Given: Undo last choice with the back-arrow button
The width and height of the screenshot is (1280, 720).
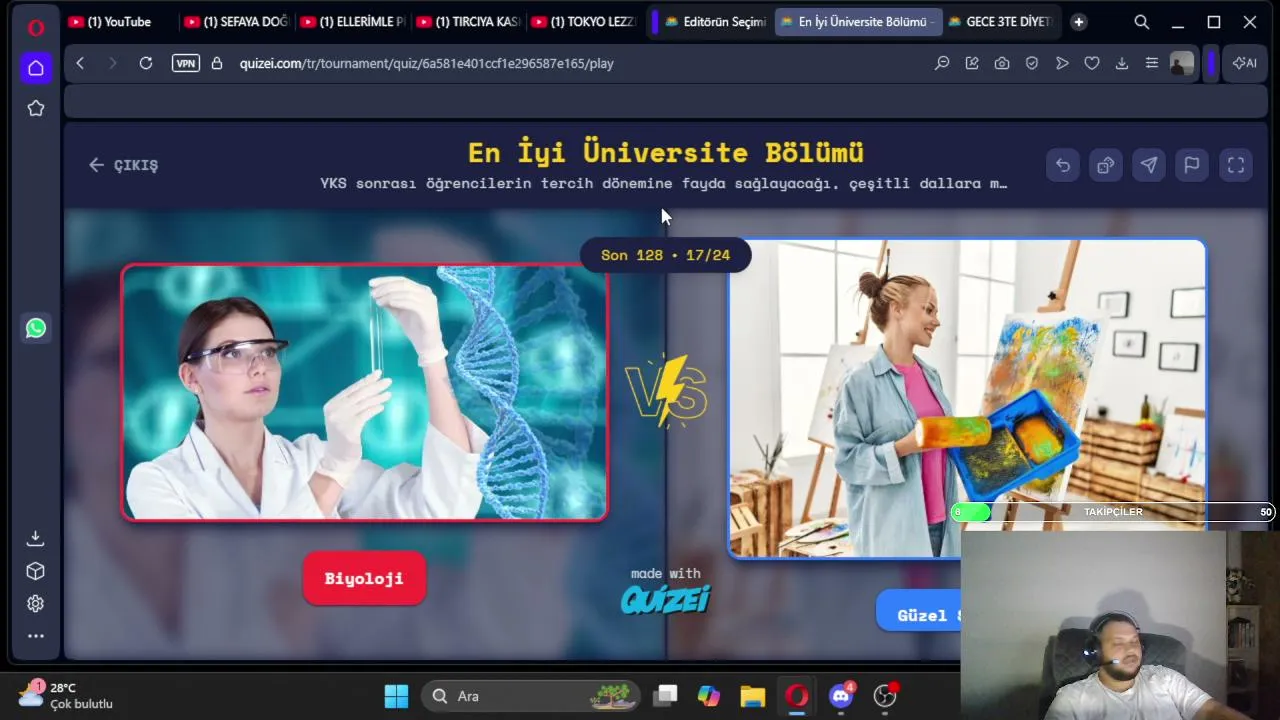Looking at the screenshot, I should coord(1063,165).
